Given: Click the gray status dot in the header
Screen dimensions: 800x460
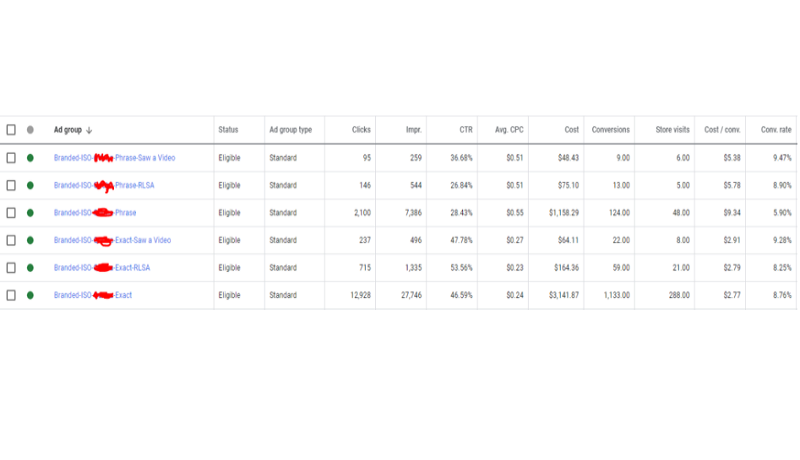Looking at the screenshot, I should tap(30, 130).
